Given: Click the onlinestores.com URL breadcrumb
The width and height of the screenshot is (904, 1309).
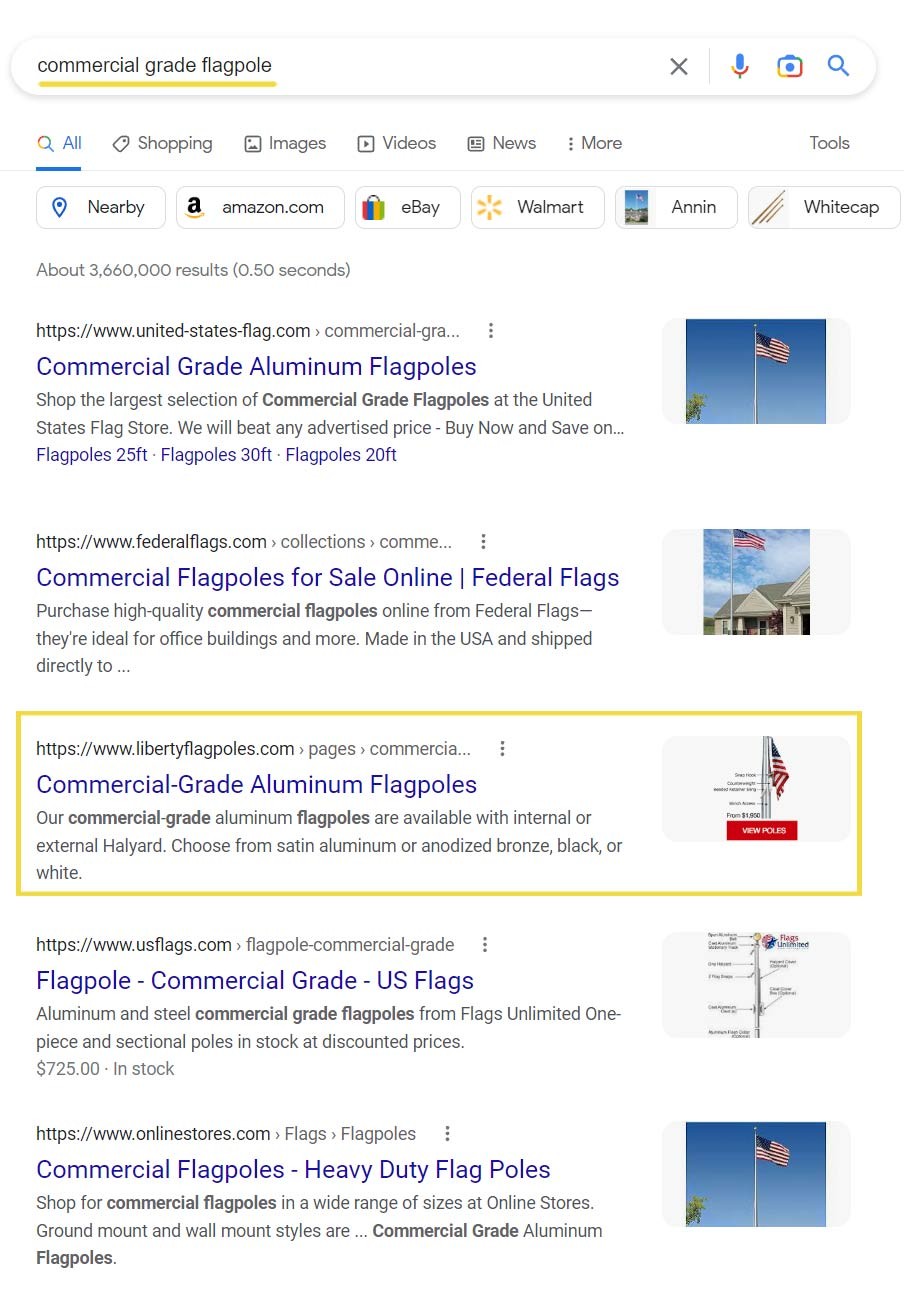Looking at the screenshot, I should 226,1134.
